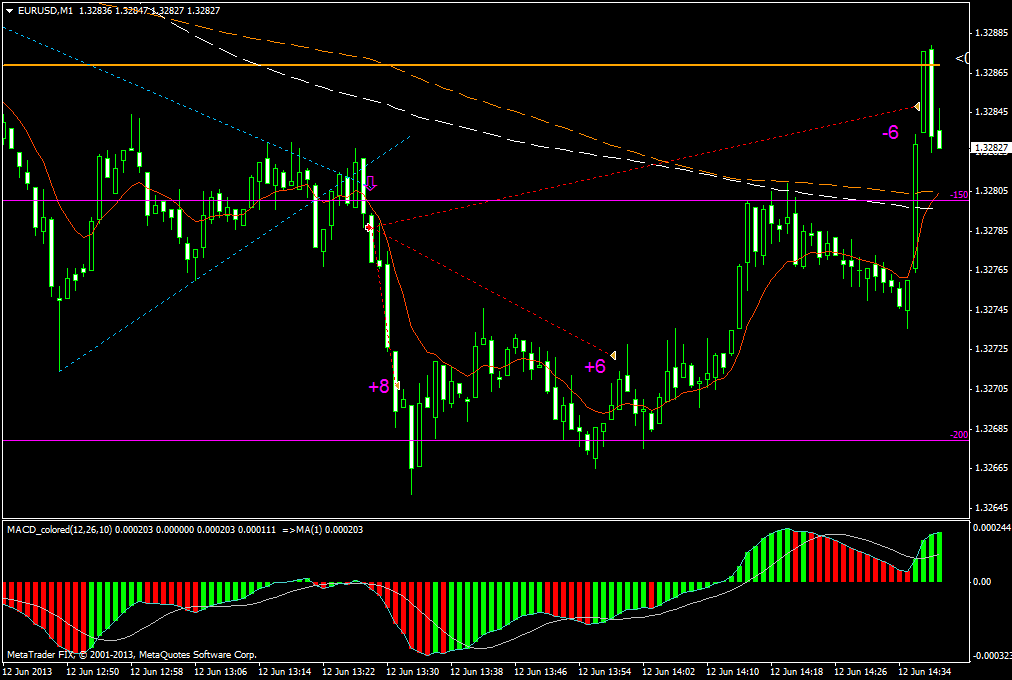This screenshot has width=1012, height=680.
Task: Click price scale value 1.32845
Action: [992, 112]
